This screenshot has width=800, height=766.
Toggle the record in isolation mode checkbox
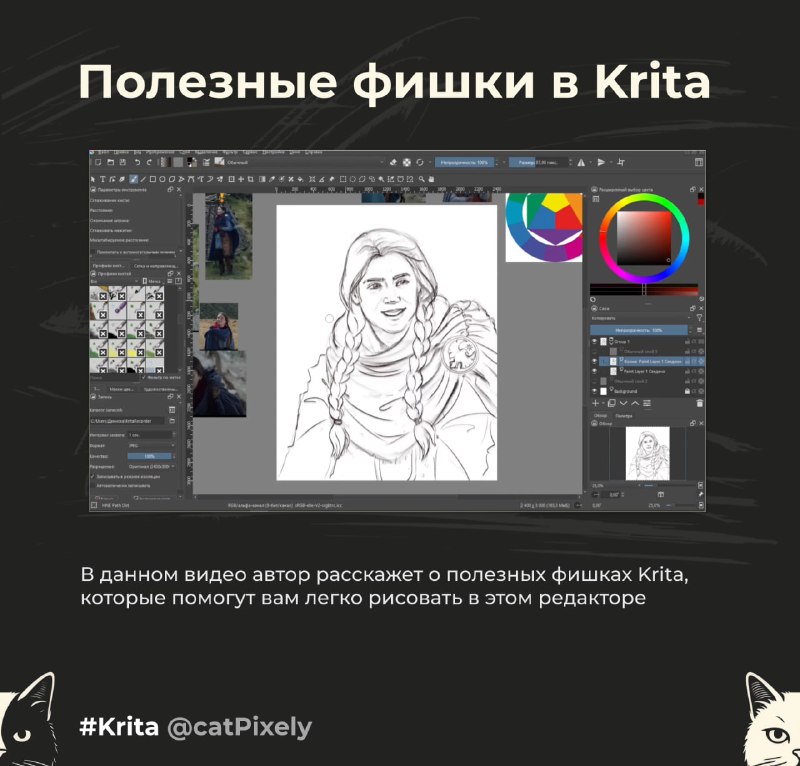pyautogui.click(x=93, y=476)
